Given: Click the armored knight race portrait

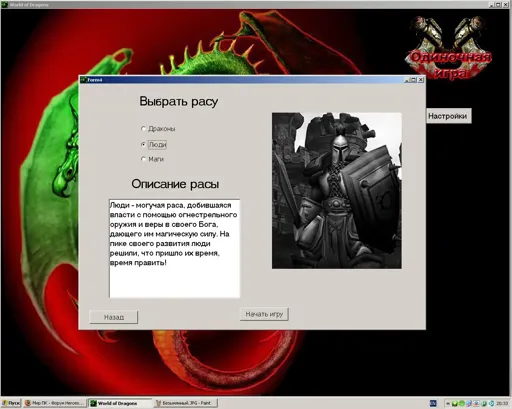Looking at the screenshot, I should pos(337,191).
